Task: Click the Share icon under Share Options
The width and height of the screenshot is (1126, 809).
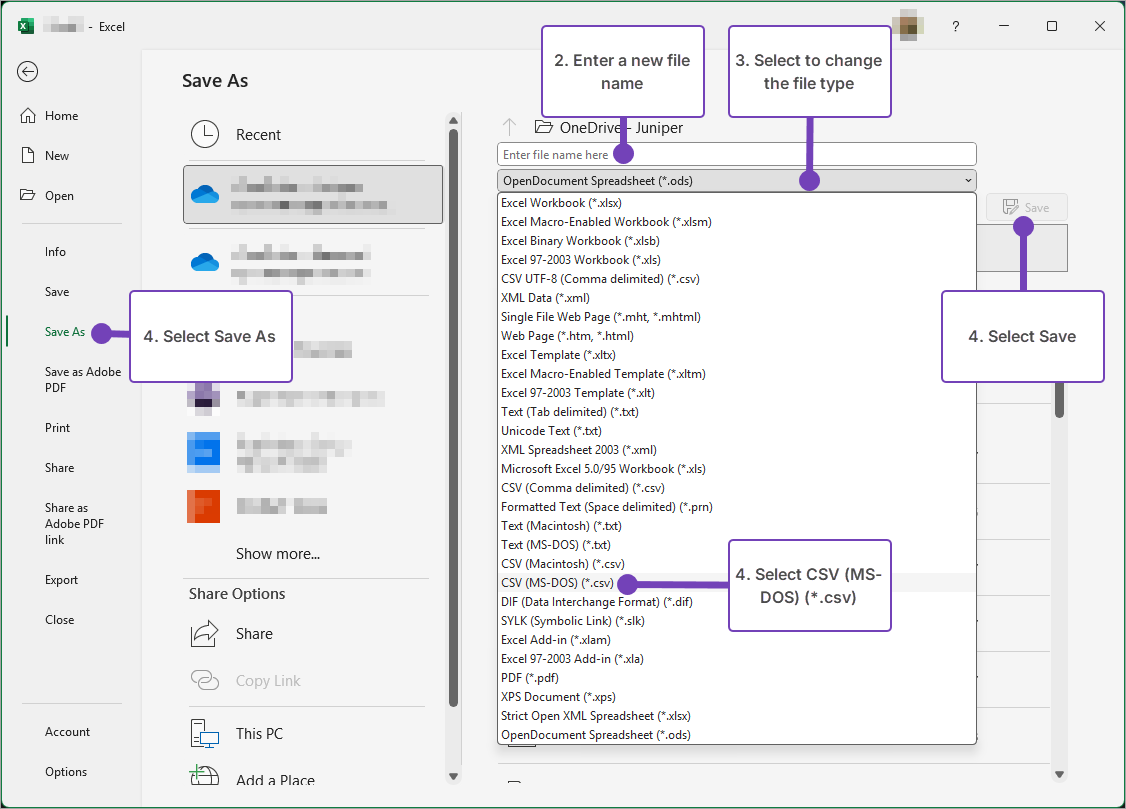Action: pyautogui.click(x=204, y=633)
